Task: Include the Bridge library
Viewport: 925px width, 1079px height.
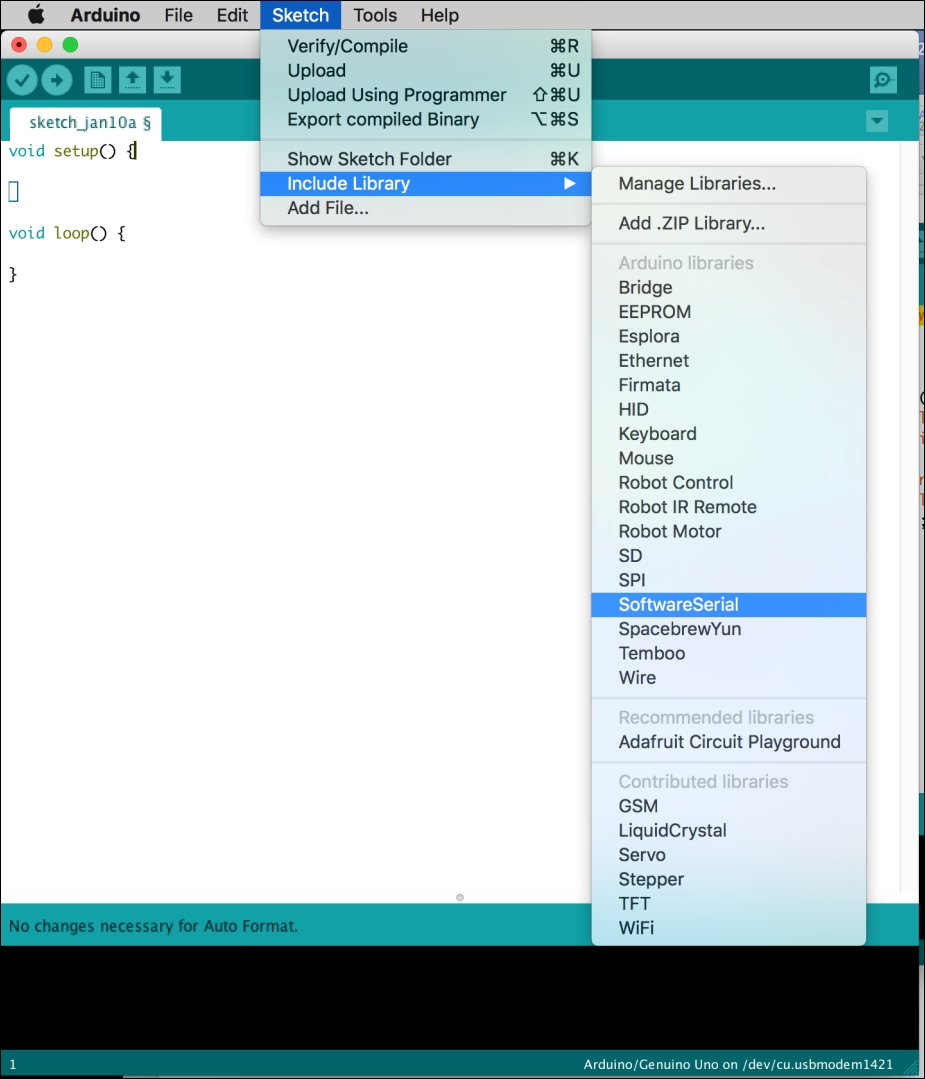Action: click(x=729, y=288)
